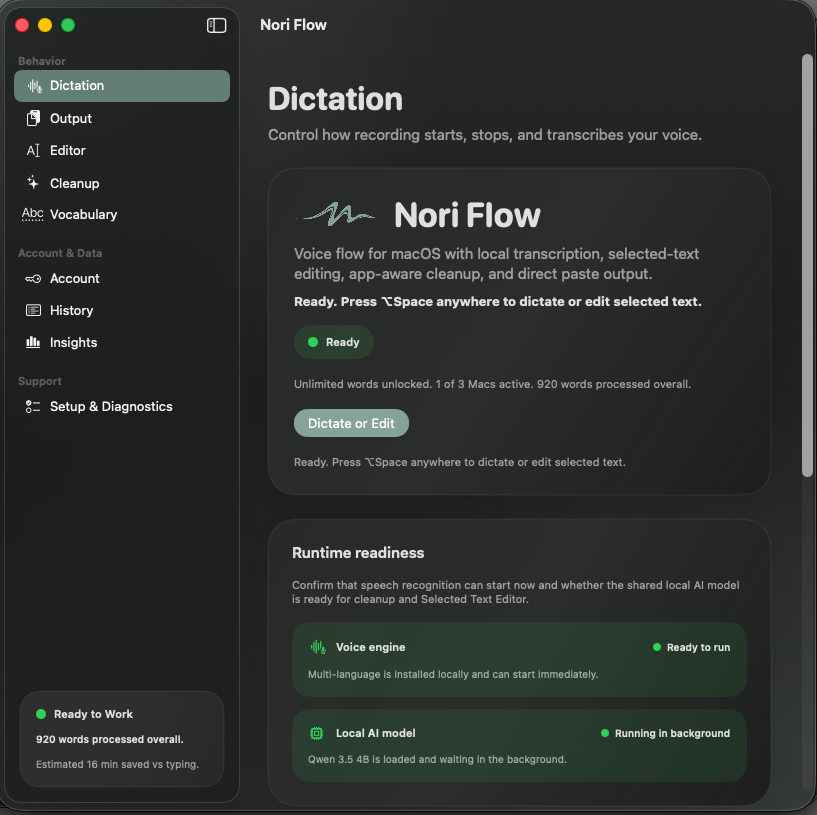
Task: Click the large Nori Flow card title
Action: pos(467,215)
